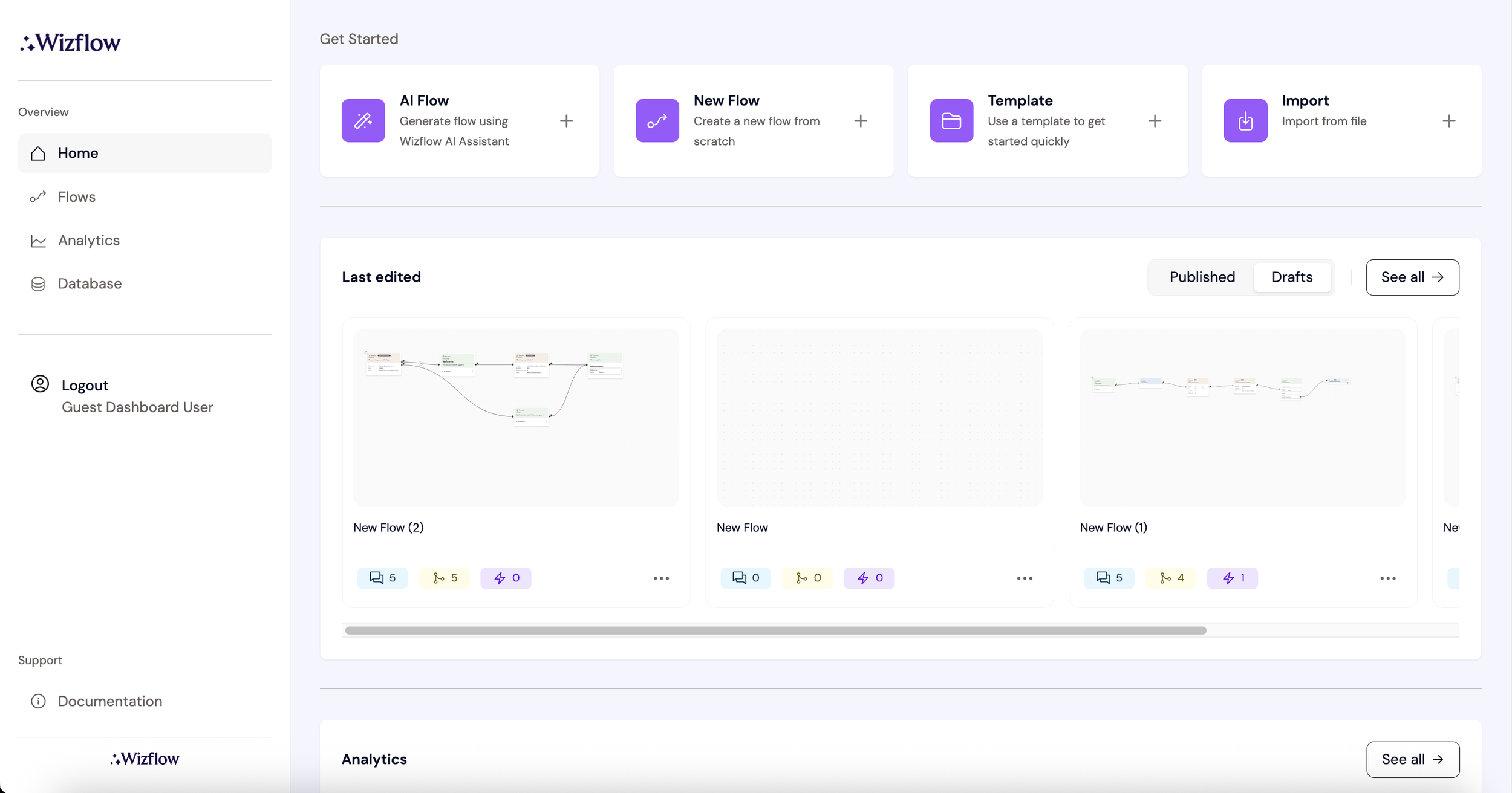Go to Analytics in sidebar
Image resolution: width=1512 pixels, height=793 pixels.
pyautogui.click(x=89, y=241)
